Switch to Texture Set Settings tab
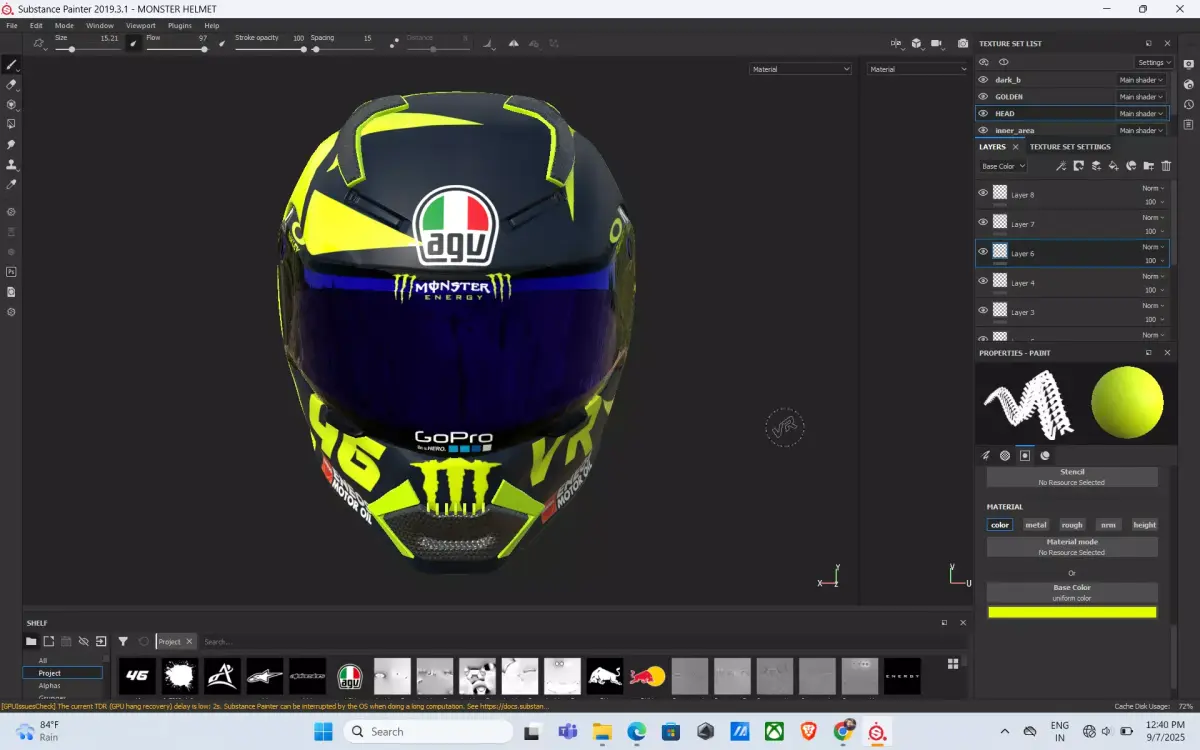 point(1070,147)
